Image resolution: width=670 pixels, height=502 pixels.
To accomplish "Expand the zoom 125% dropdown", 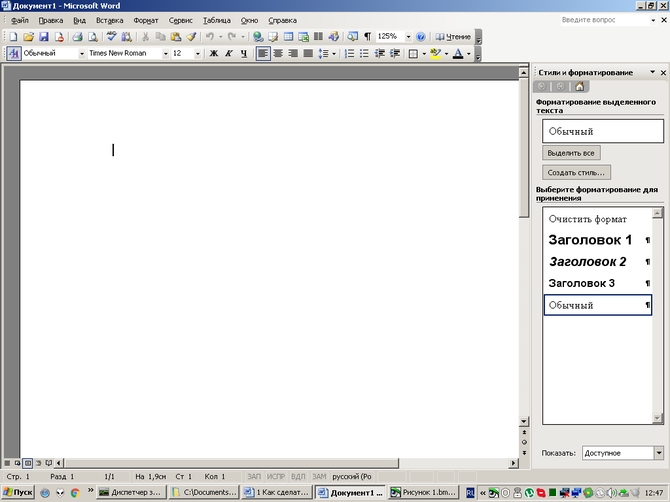I will [407, 36].
